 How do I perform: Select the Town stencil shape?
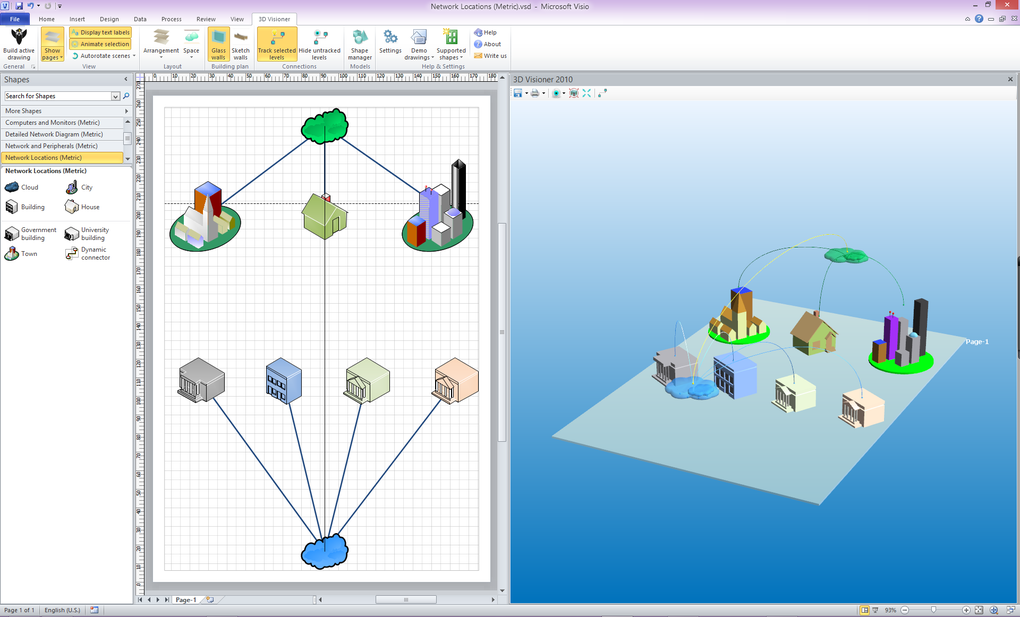[x=21, y=254]
